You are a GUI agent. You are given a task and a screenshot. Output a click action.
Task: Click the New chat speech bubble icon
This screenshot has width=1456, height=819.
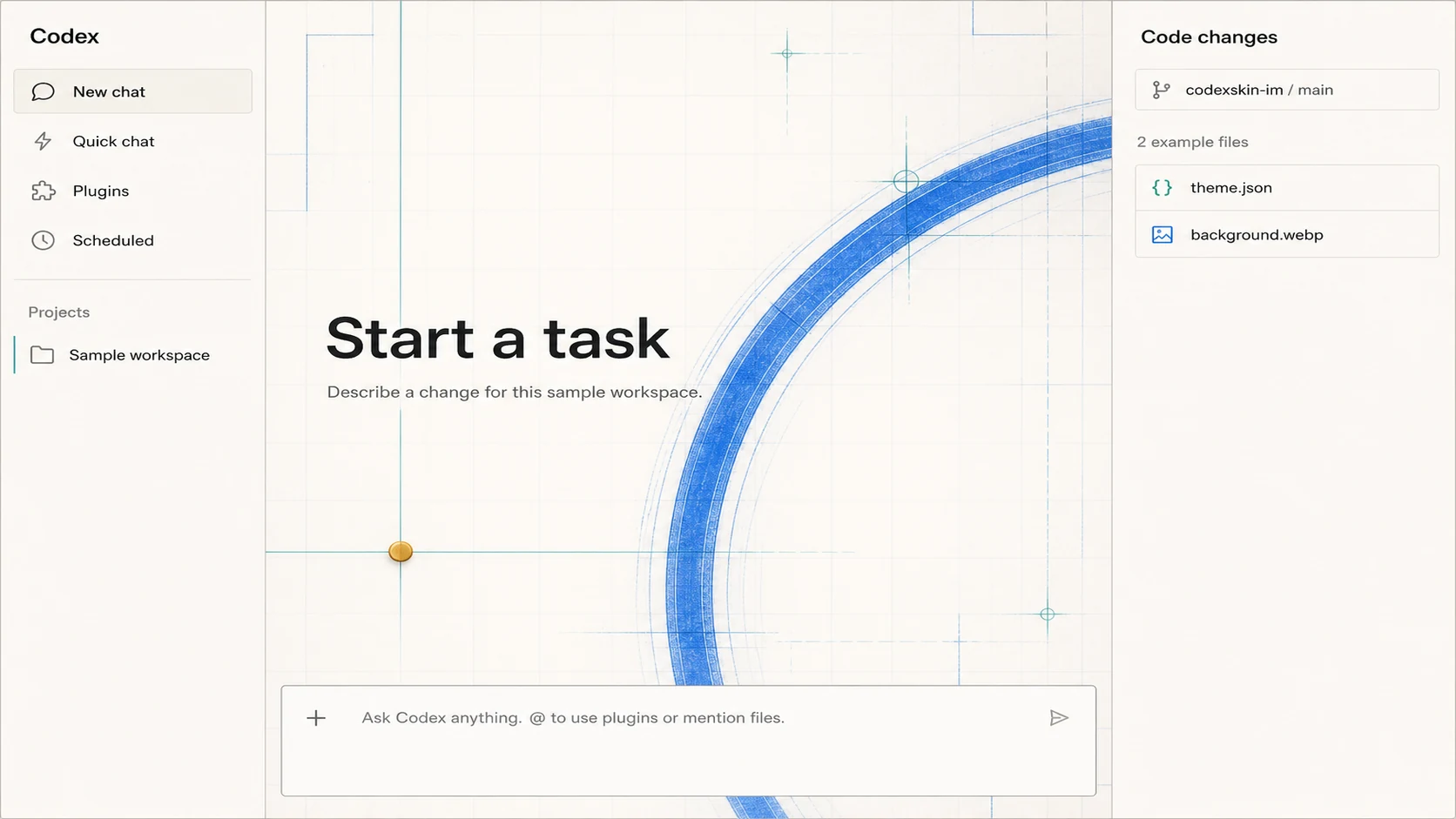pos(43,91)
